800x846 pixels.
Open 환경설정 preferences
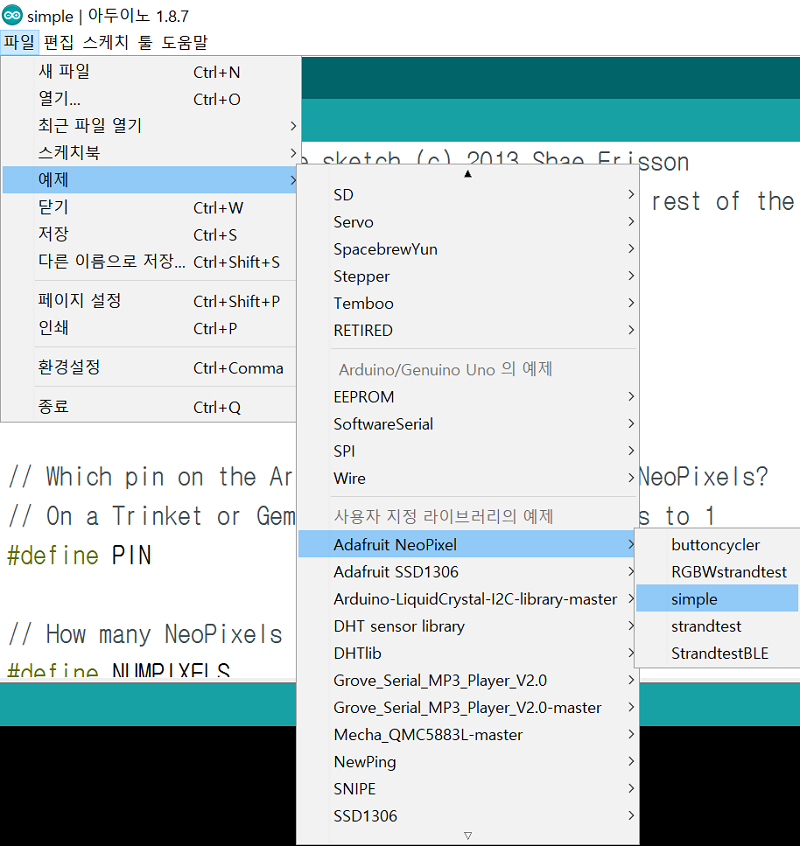click(149, 367)
